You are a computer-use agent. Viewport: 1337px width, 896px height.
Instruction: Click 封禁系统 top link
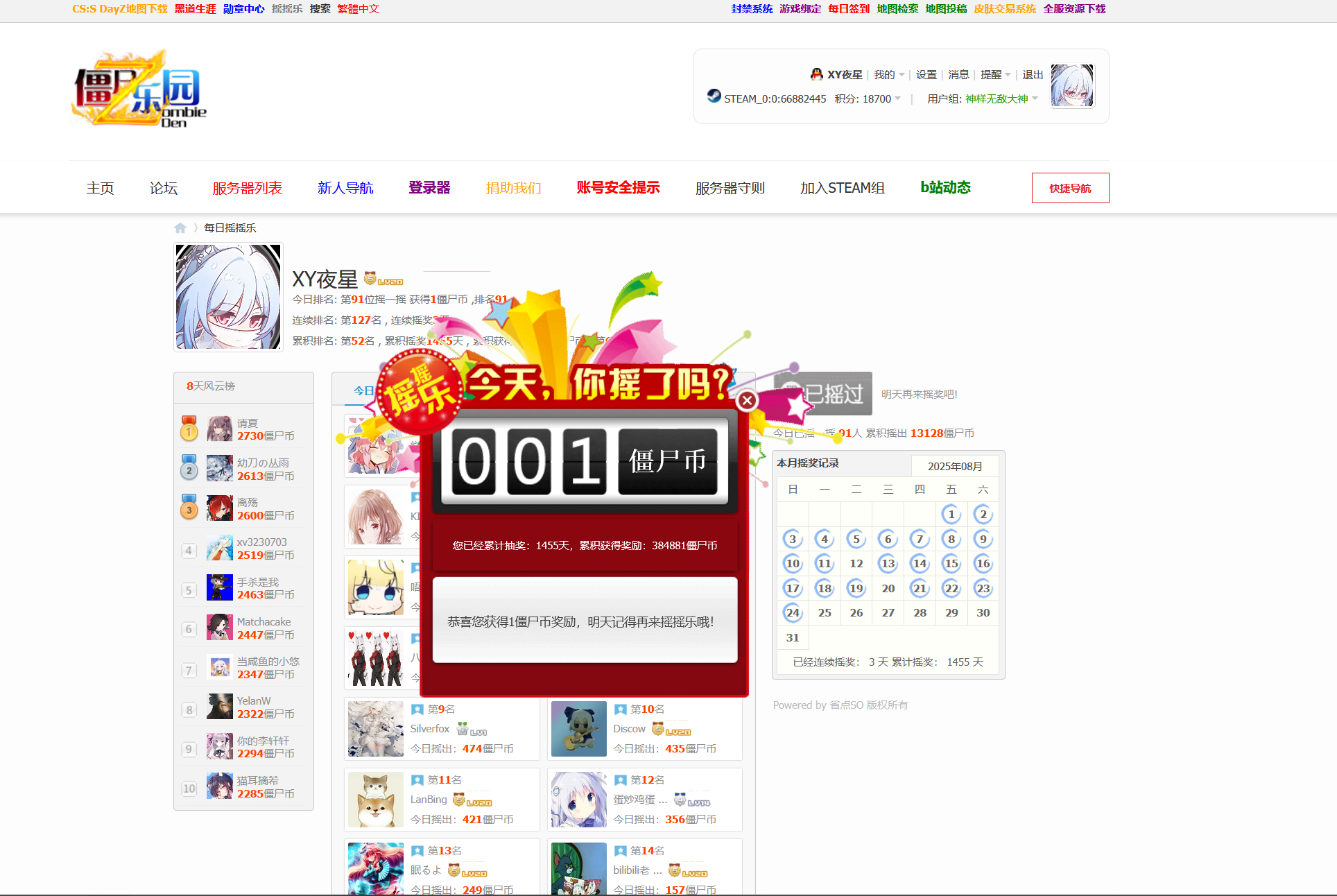[752, 9]
